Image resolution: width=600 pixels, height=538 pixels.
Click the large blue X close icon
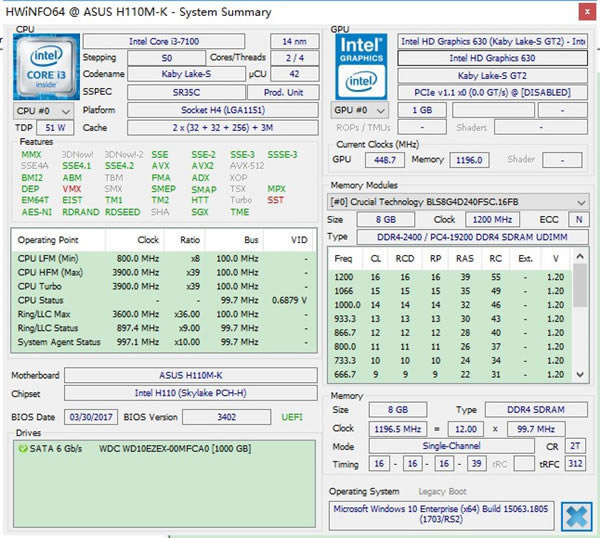tap(574, 514)
